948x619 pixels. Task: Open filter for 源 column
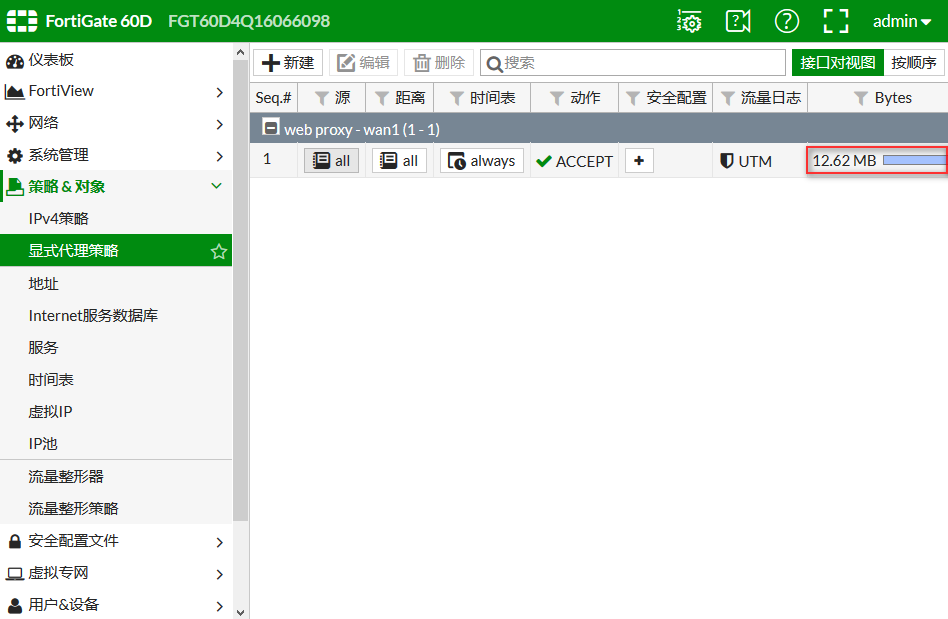pos(322,99)
